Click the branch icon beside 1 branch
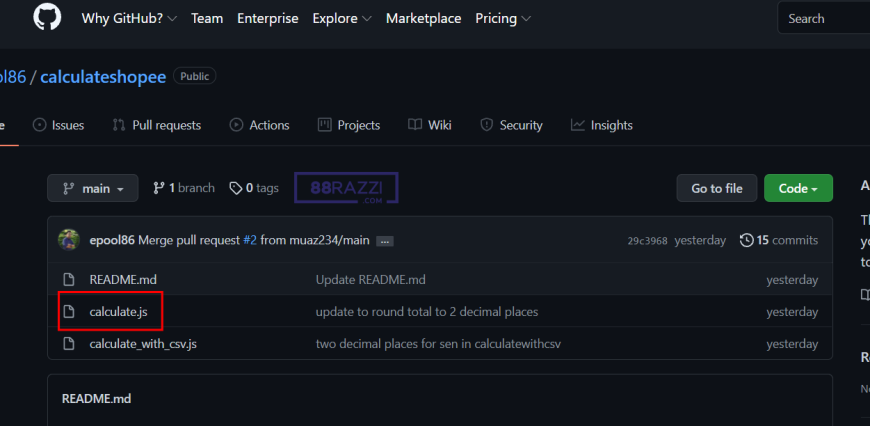The image size is (870, 426). pyautogui.click(x=158, y=188)
